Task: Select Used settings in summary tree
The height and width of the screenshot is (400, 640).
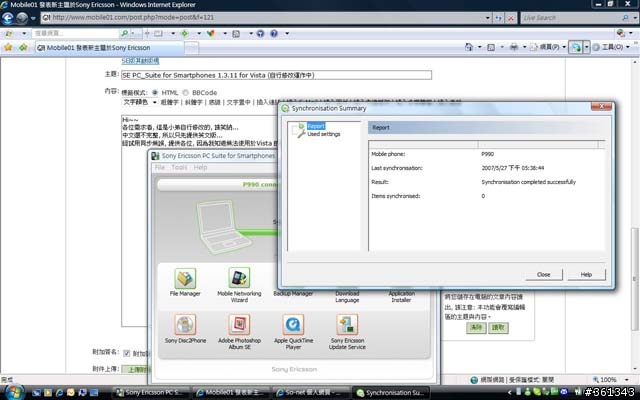Action: click(x=323, y=134)
